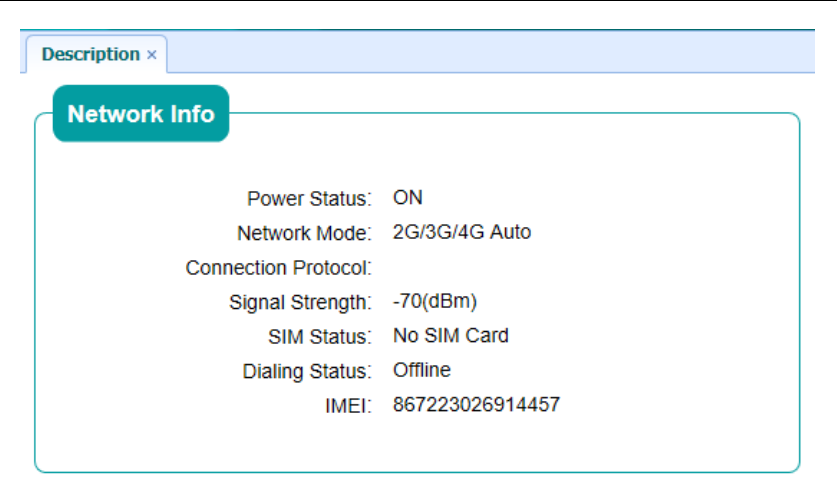Select the Network Mode label
This screenshot has height=482, width=837.
tap(304, 233)
